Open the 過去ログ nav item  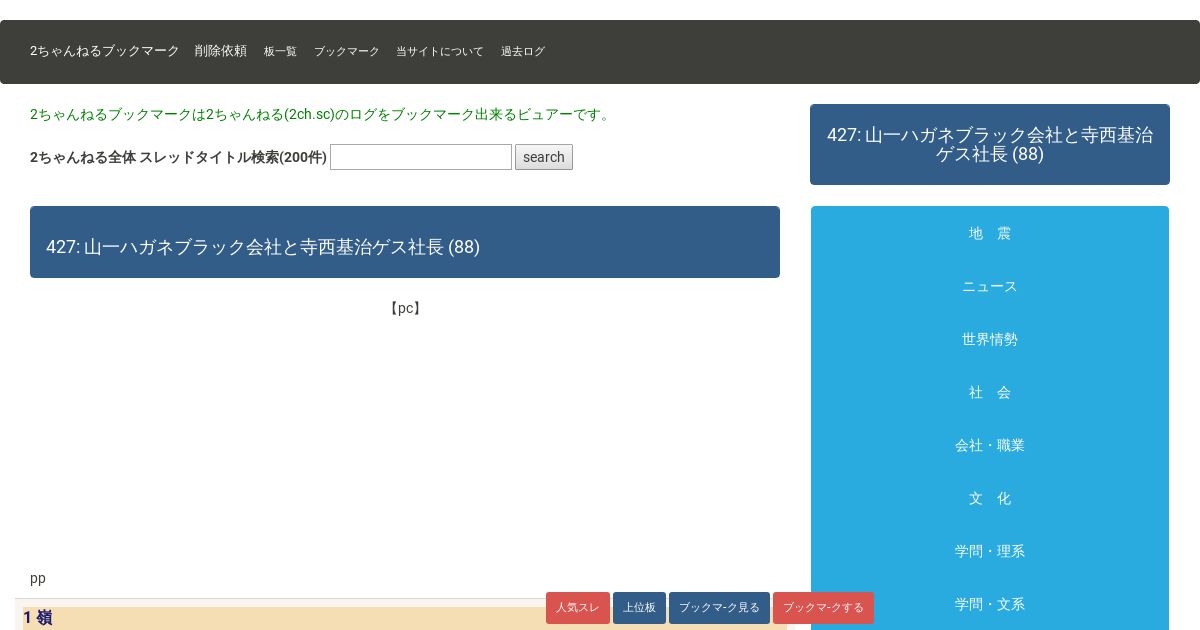tap(523, 52)
